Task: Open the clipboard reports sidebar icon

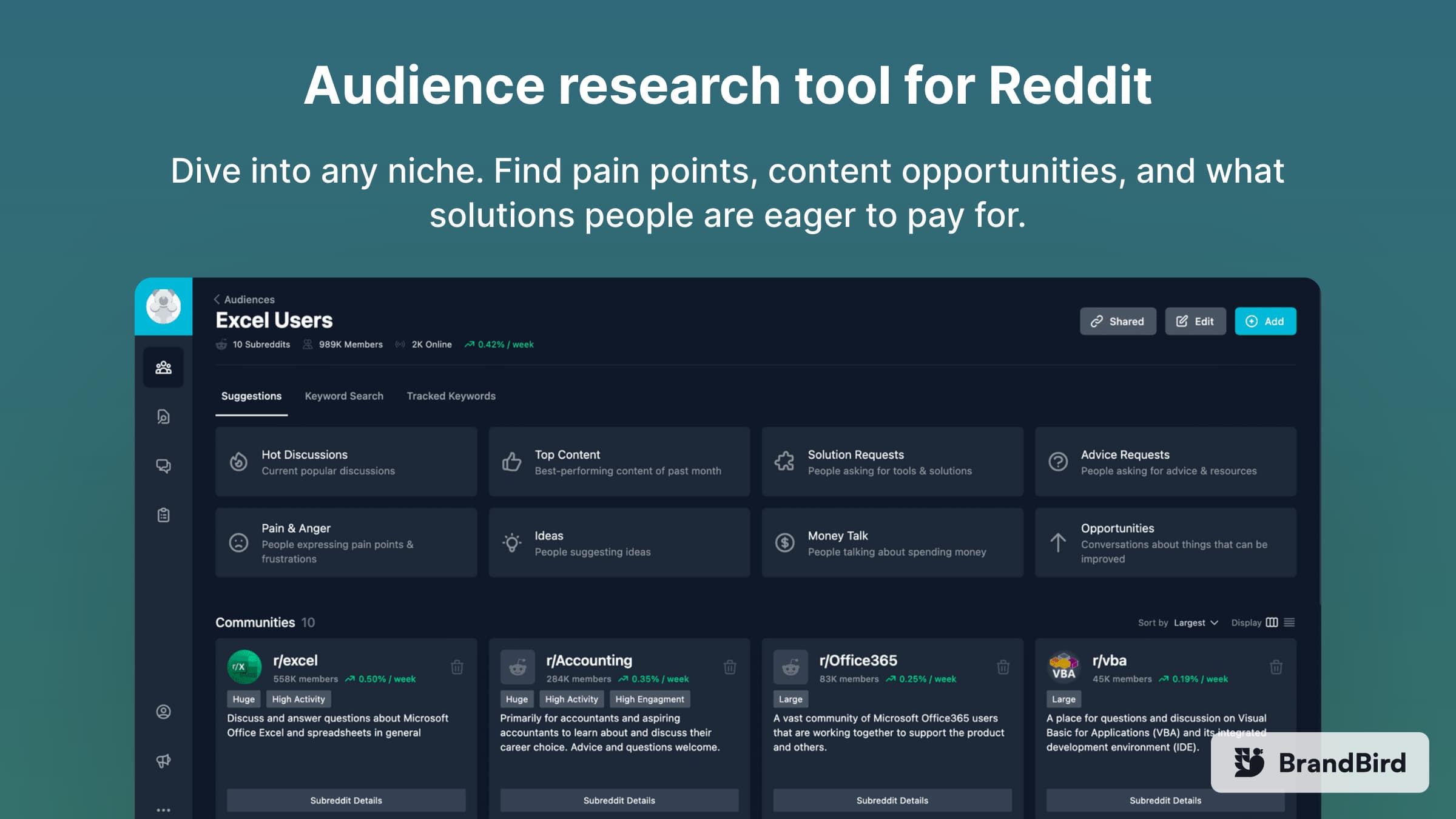Action: [x=163, y=515]
